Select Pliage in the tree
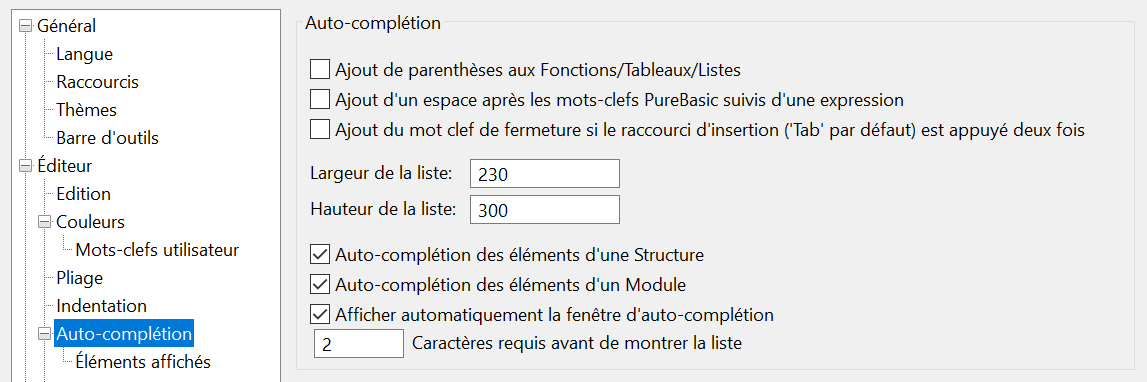Image resolution: width=1147 pixels, height=382 pixels. (79, 277)
